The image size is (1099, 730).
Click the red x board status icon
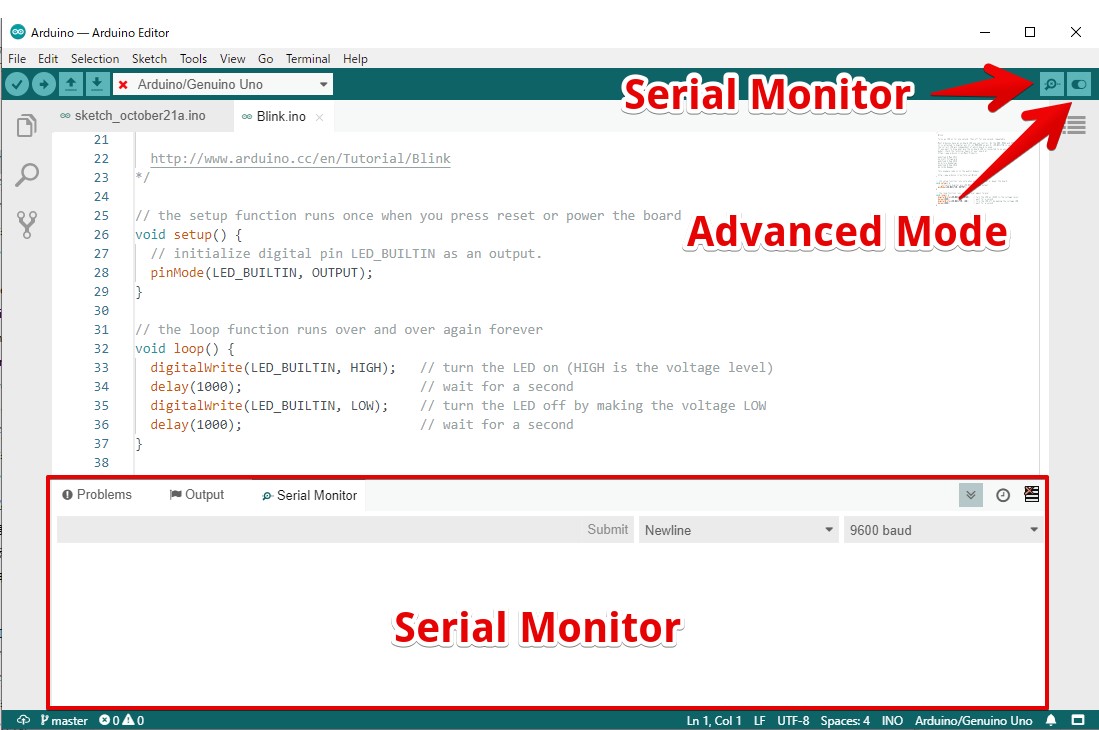point(123,85)
